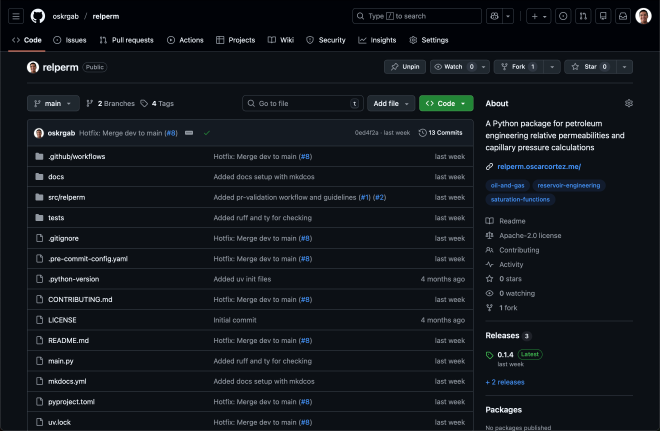Viewport: 660px width, 431px height.
Task: Open the green Code dropdown
Action: (446, 104)
